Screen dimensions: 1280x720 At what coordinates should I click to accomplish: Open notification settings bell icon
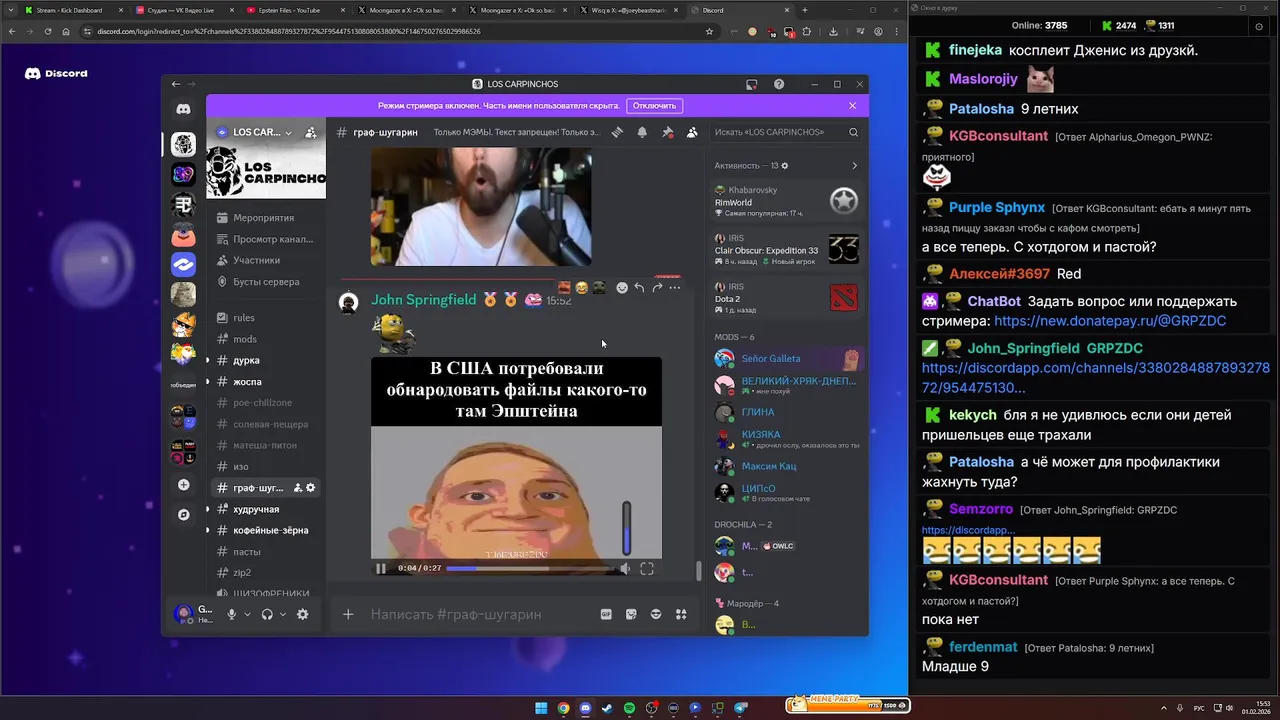click(x=642, y=132)
